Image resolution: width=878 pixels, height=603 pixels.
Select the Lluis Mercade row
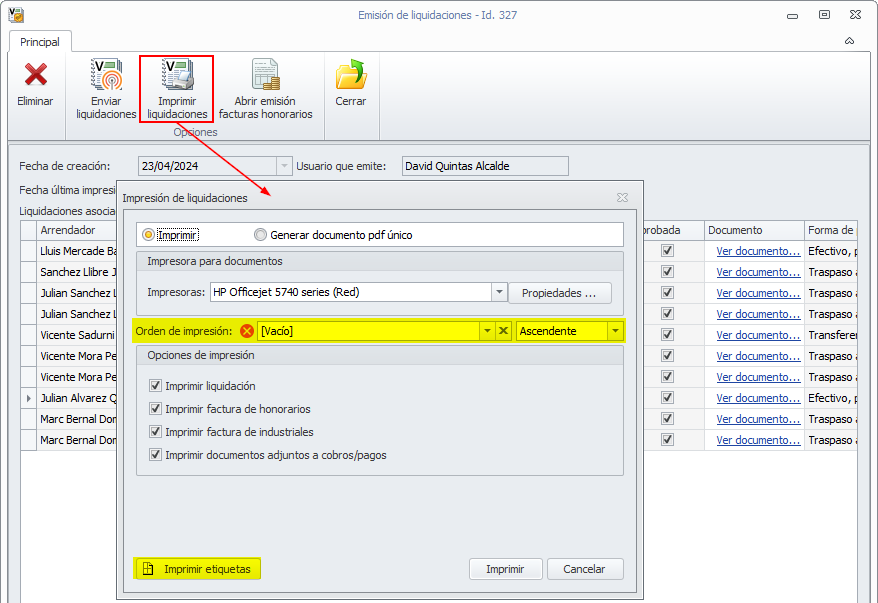click(x=78, y=251)
